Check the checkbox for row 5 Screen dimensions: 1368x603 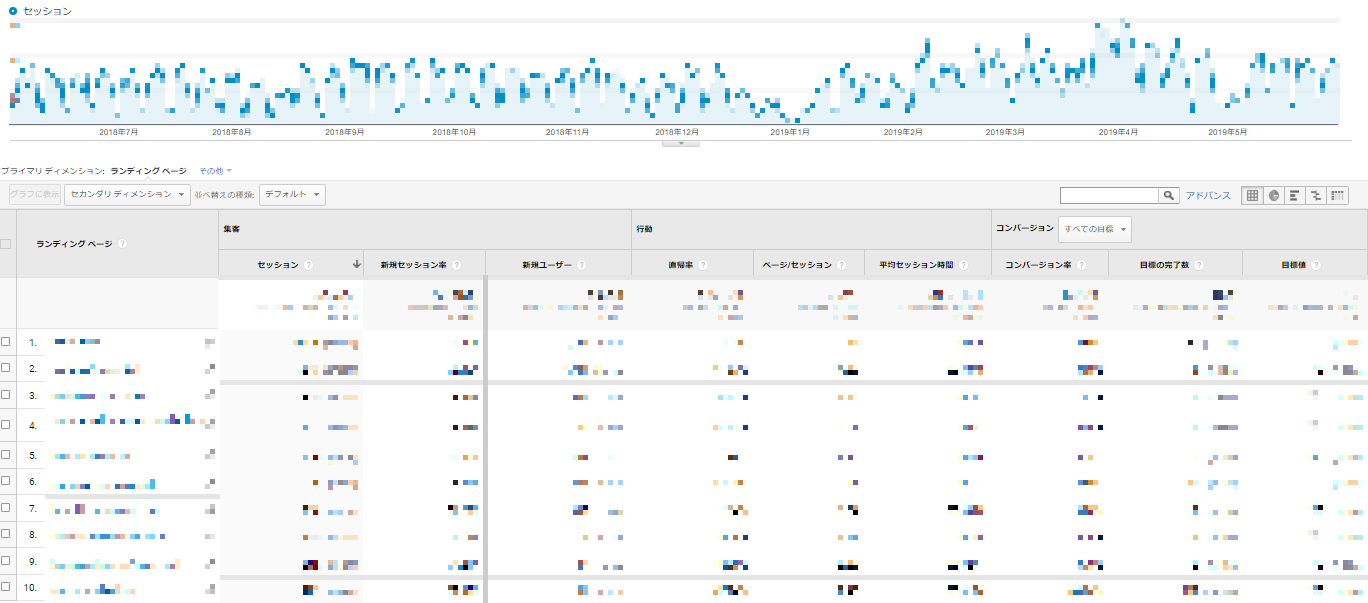point(6,454)
